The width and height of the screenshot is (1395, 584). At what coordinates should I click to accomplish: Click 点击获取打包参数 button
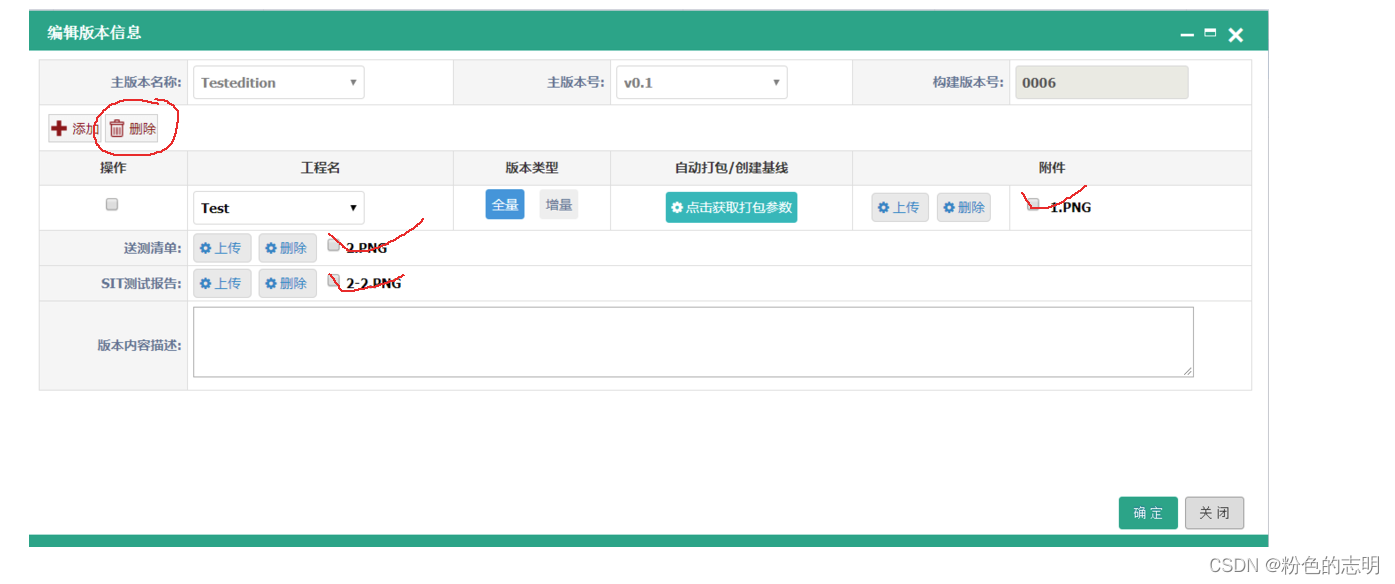pyautogui.click(x=731, y=208)
